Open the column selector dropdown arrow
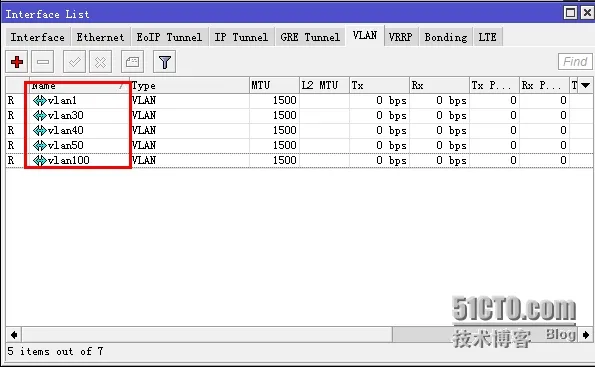This screenshot has height=367, width=595. pyautogui.click(x=586, y=85)
